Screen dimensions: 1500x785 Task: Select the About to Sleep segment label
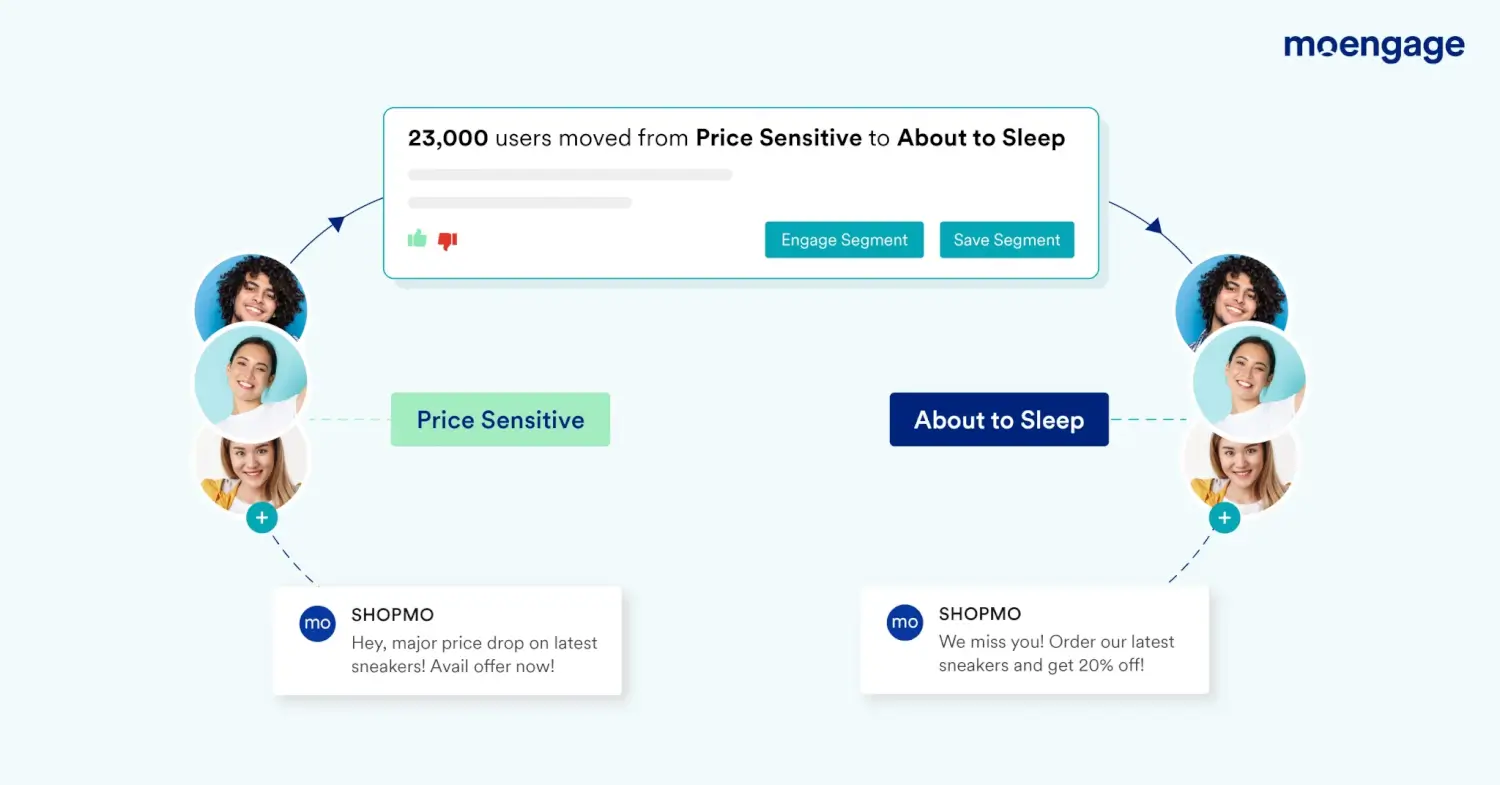[x=999, y=419]
